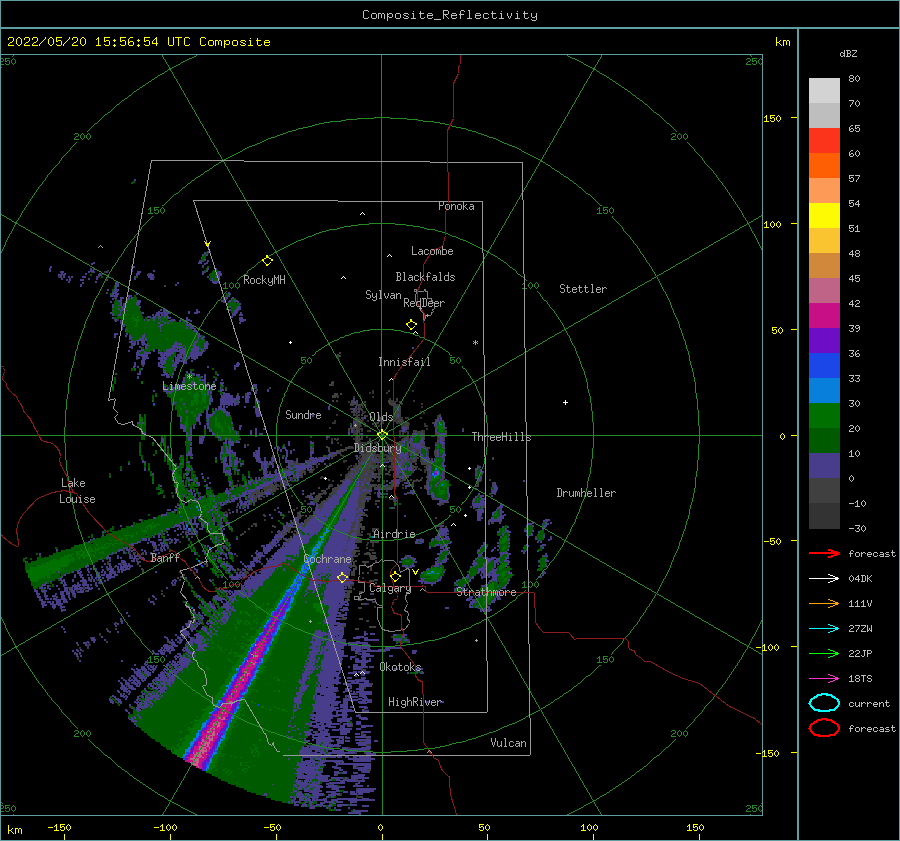This screenshot has width=900, height=841.
Task: Click the Drumheller city label
Action: [x=586, y=493]
